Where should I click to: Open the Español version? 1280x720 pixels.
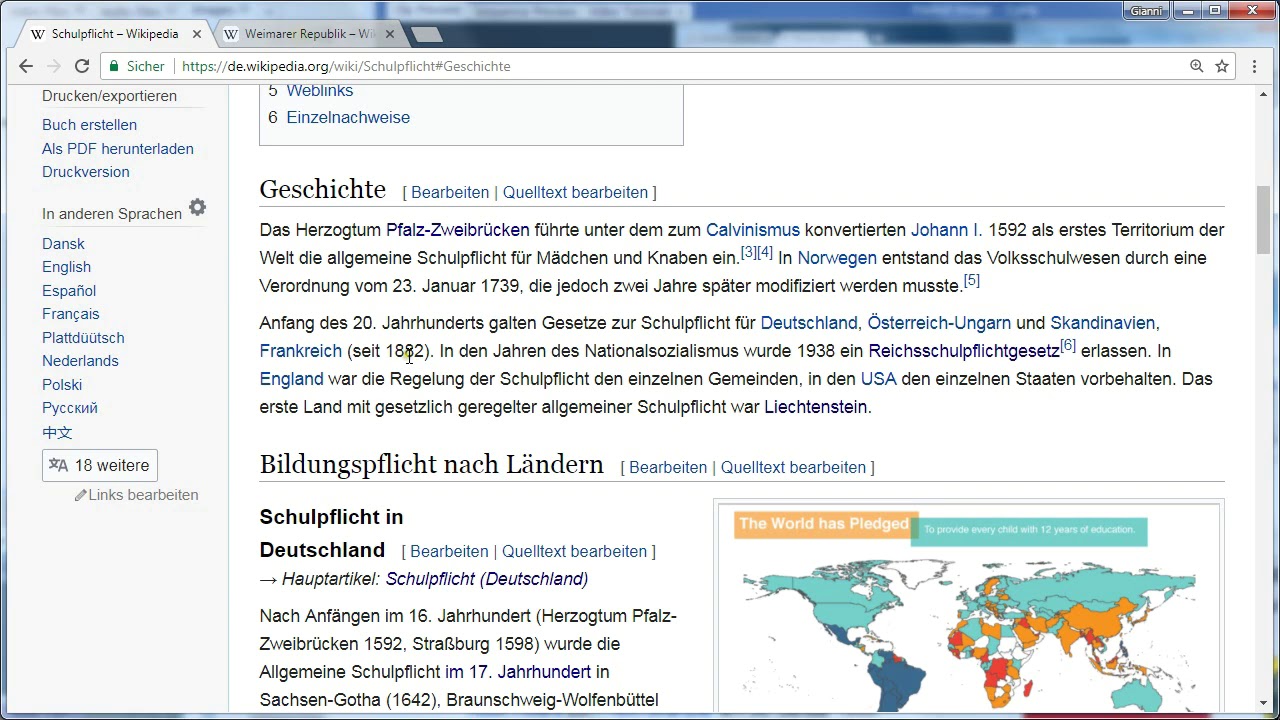69,291
